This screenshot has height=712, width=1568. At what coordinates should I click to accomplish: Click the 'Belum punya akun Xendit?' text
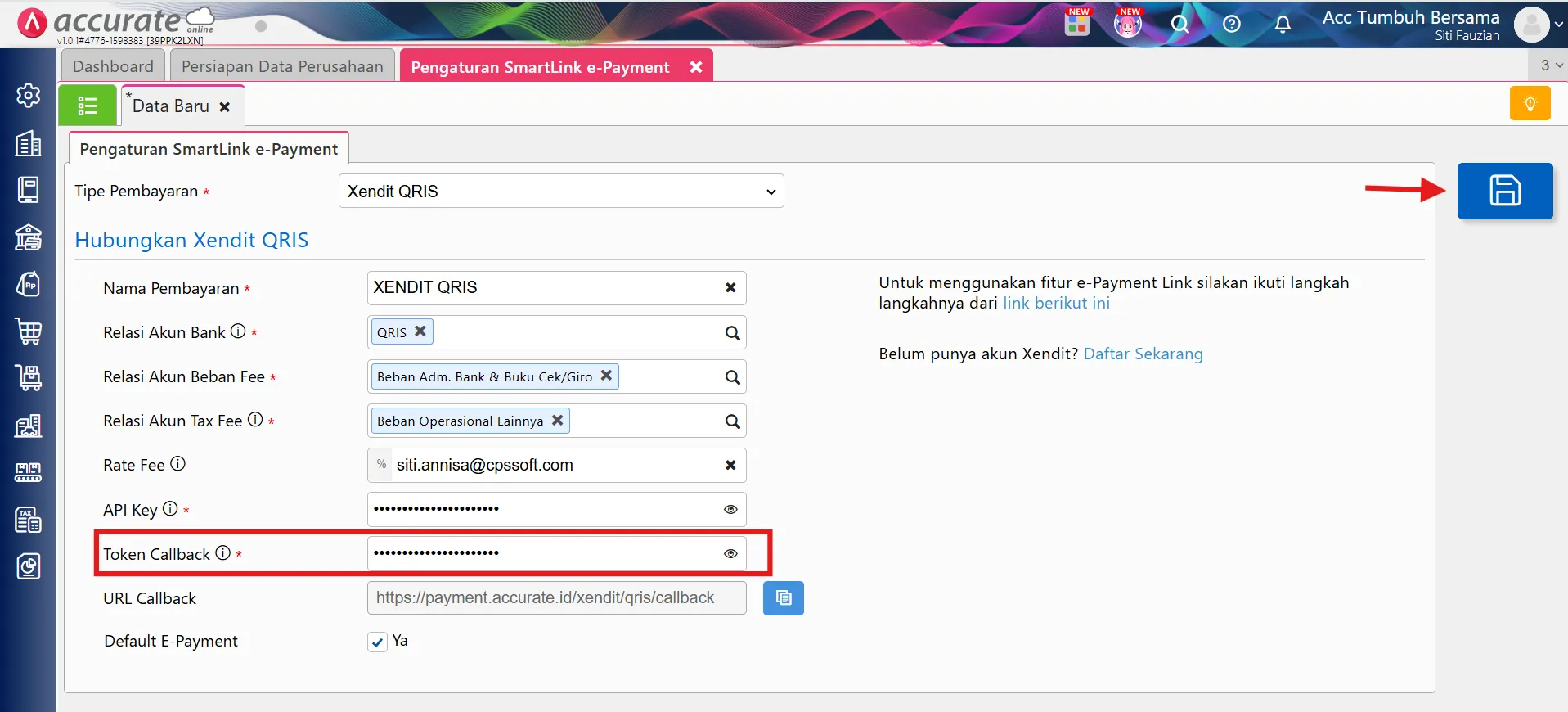[x=978, y=354]
